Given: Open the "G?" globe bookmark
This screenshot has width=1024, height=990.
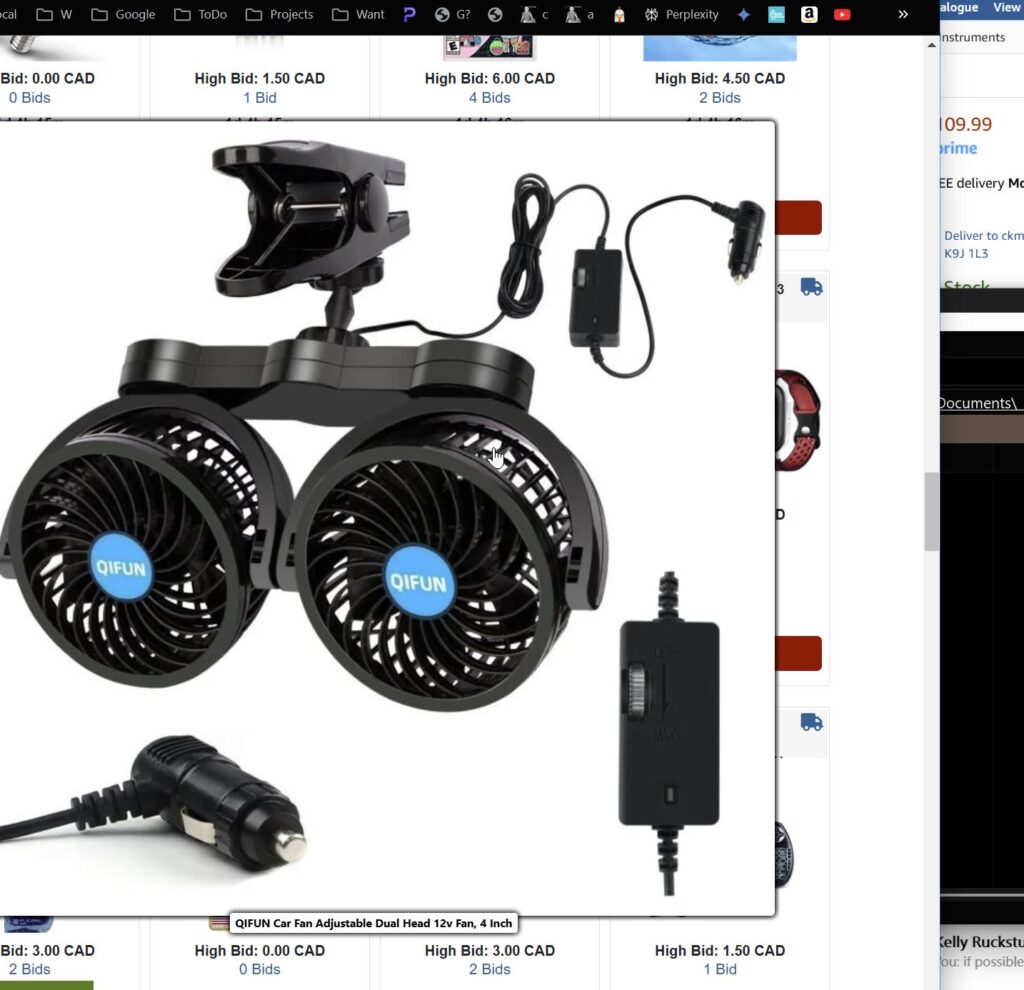Looking at the screenshot, I should [x=452, y=15].
